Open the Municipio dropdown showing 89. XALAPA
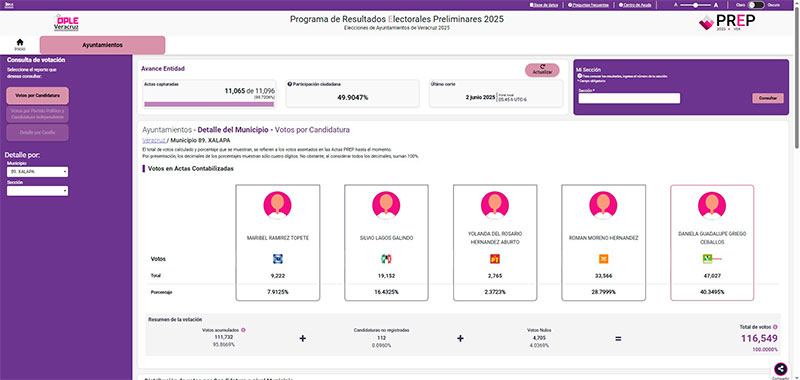800x380 pixels. click(x=37, y=172)
